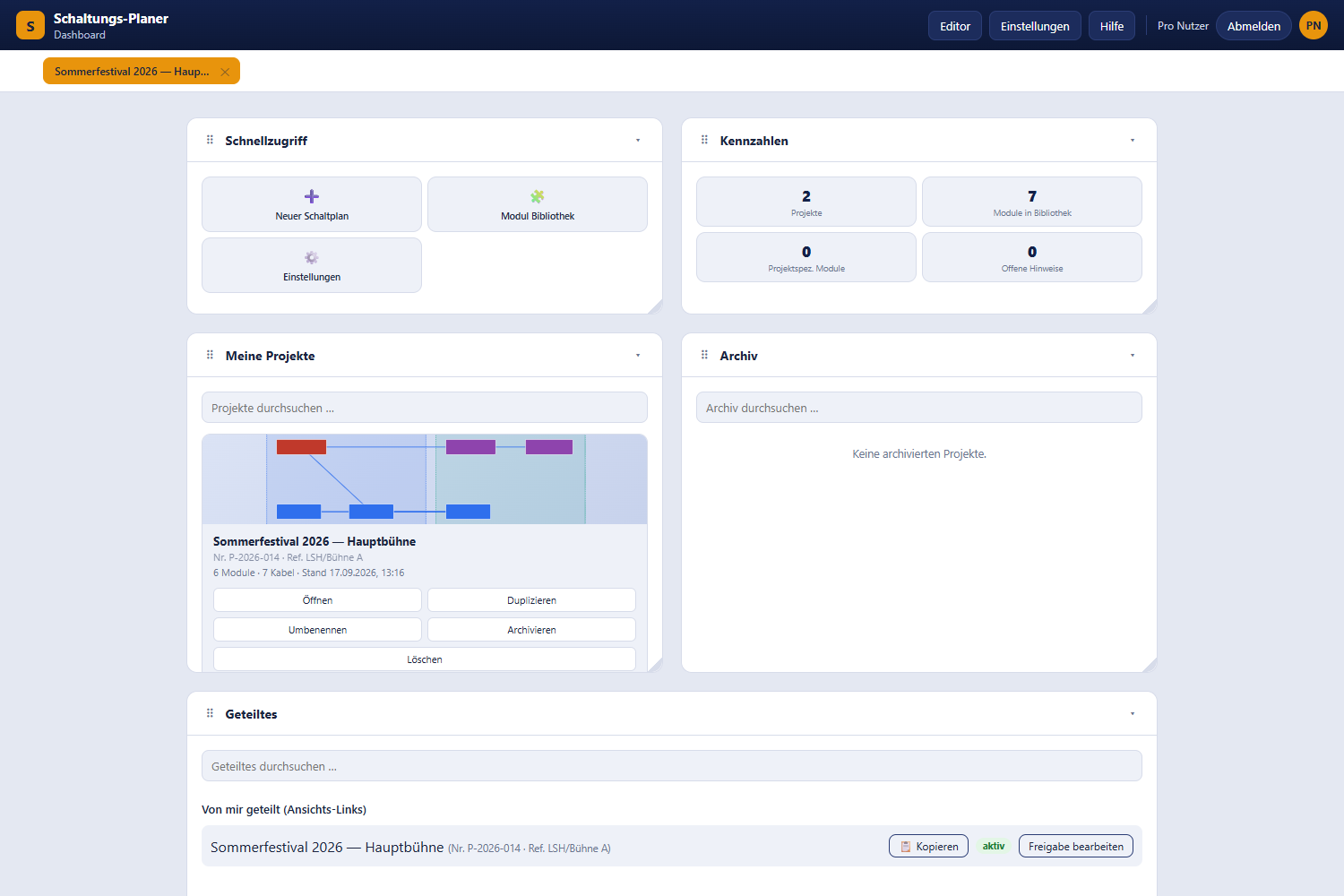Focus the Geteiltes durchsuchen search field
1344x896 pixels.
coord(672,766)
